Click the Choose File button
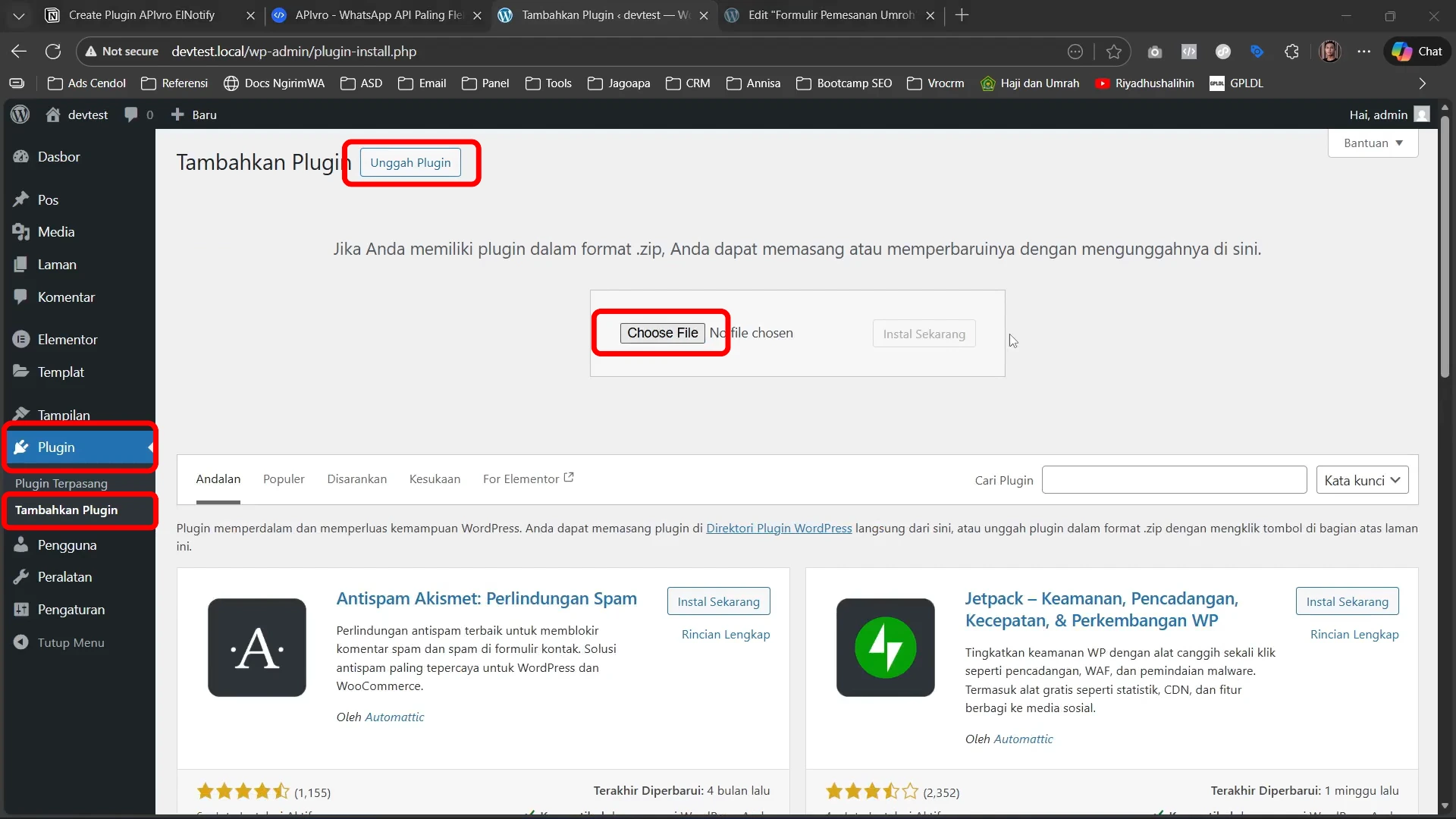1456x819 pixels. click(x=662, y=333)
